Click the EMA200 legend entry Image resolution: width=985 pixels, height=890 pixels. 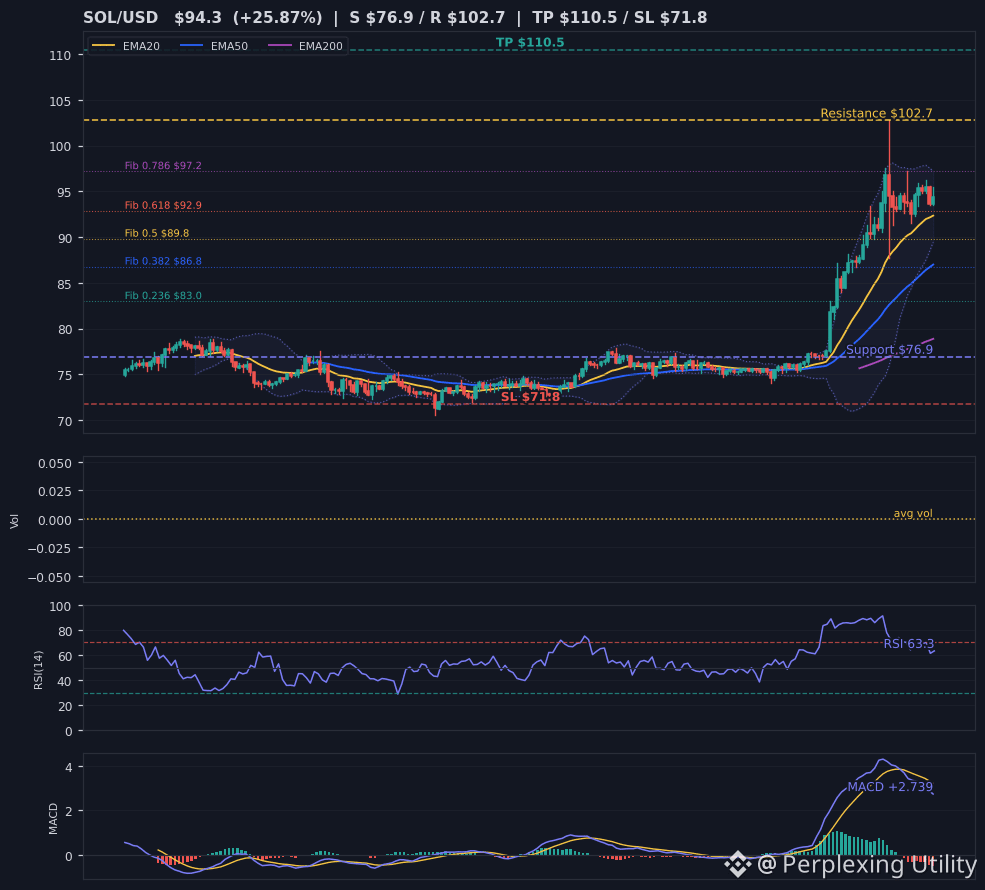(x=305, y=46)
